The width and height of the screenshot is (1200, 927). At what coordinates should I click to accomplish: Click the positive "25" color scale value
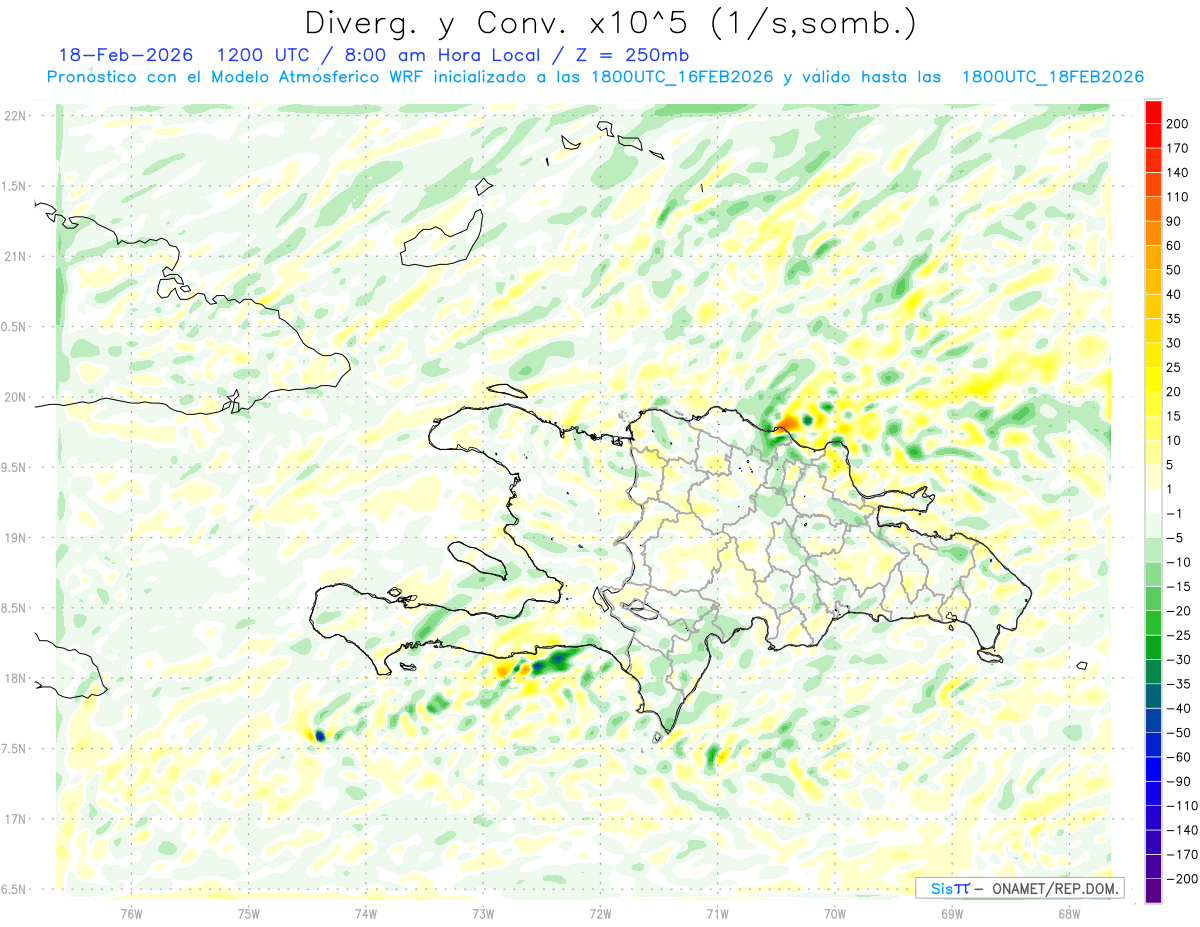click(x=1175, y=367)
